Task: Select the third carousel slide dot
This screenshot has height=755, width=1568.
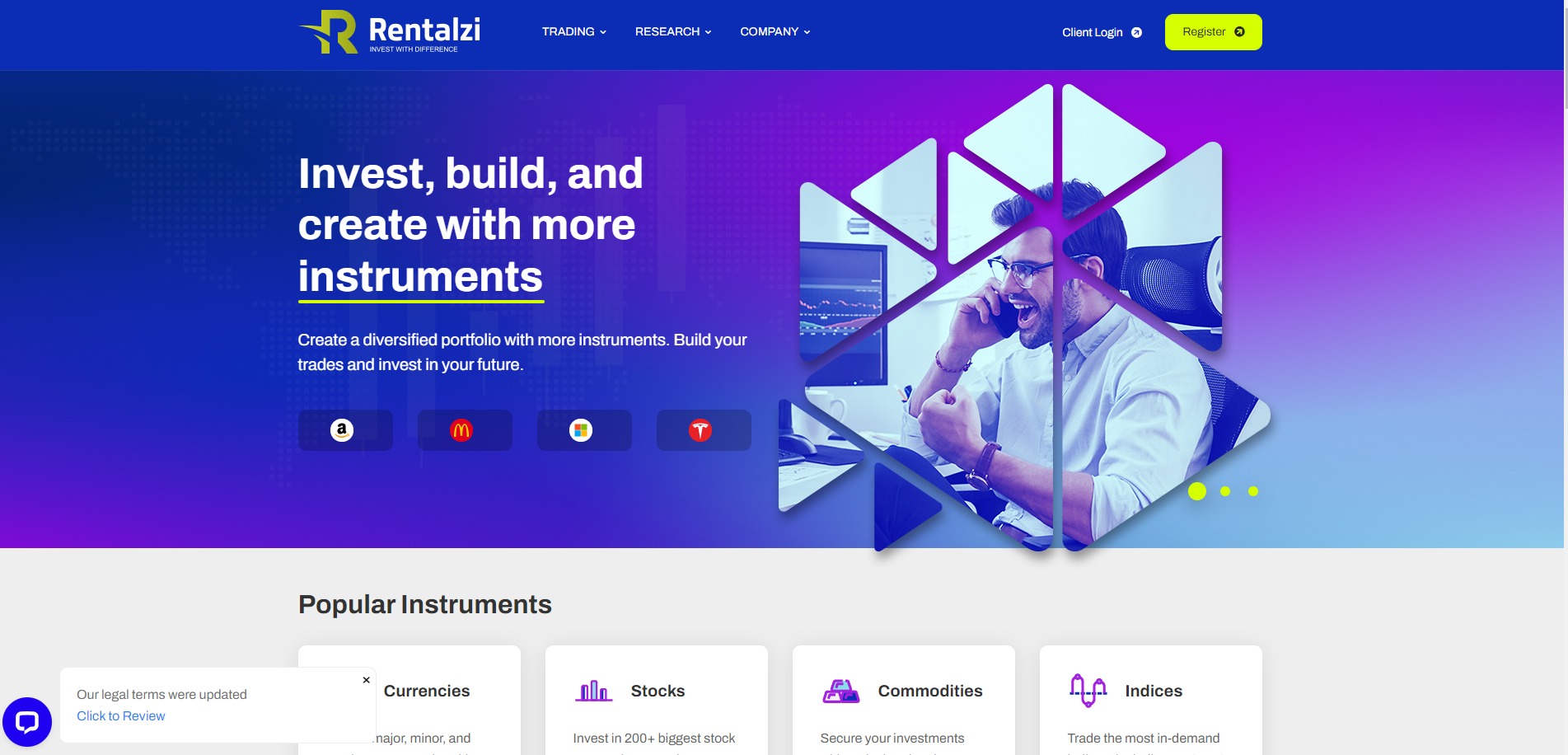Action: [1253, 491]
